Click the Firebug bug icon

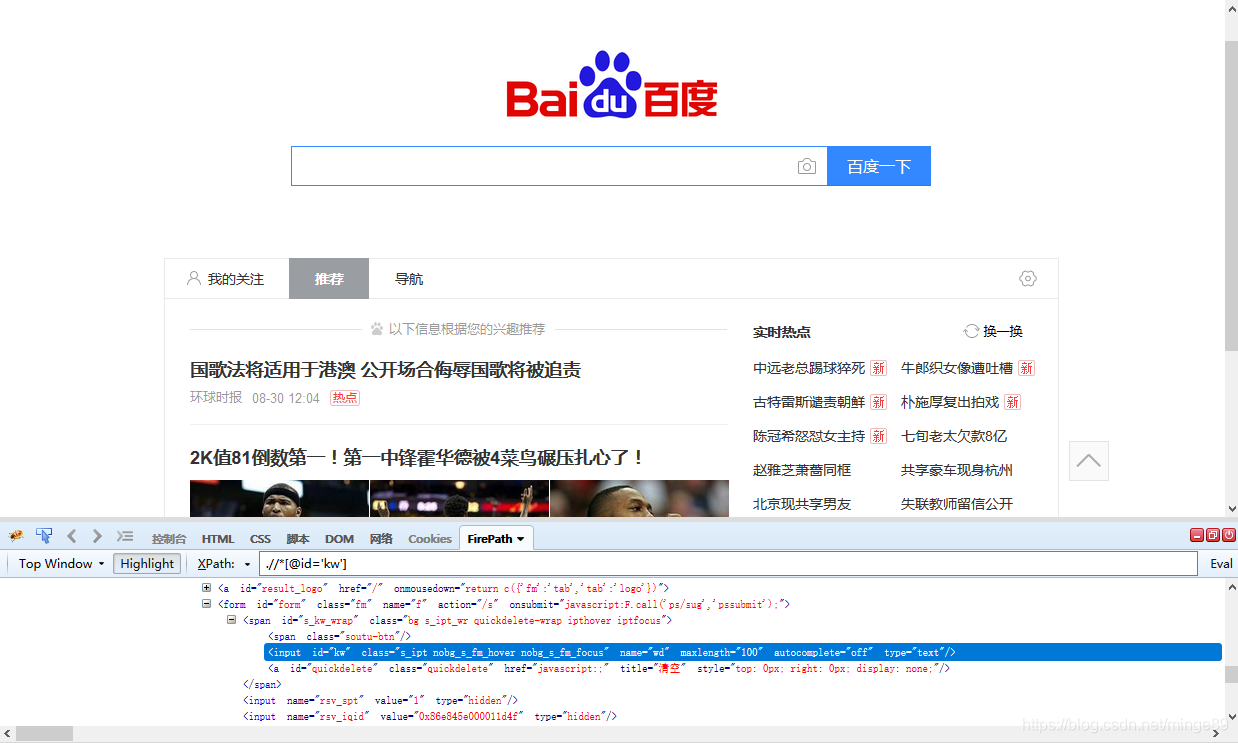click(16, 537)
